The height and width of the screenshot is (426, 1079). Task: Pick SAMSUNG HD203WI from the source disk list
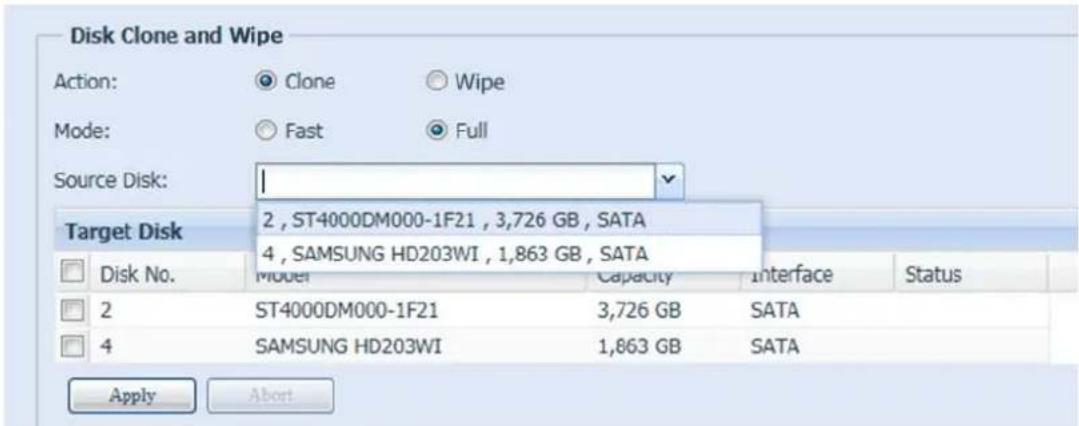click(509, 254)
